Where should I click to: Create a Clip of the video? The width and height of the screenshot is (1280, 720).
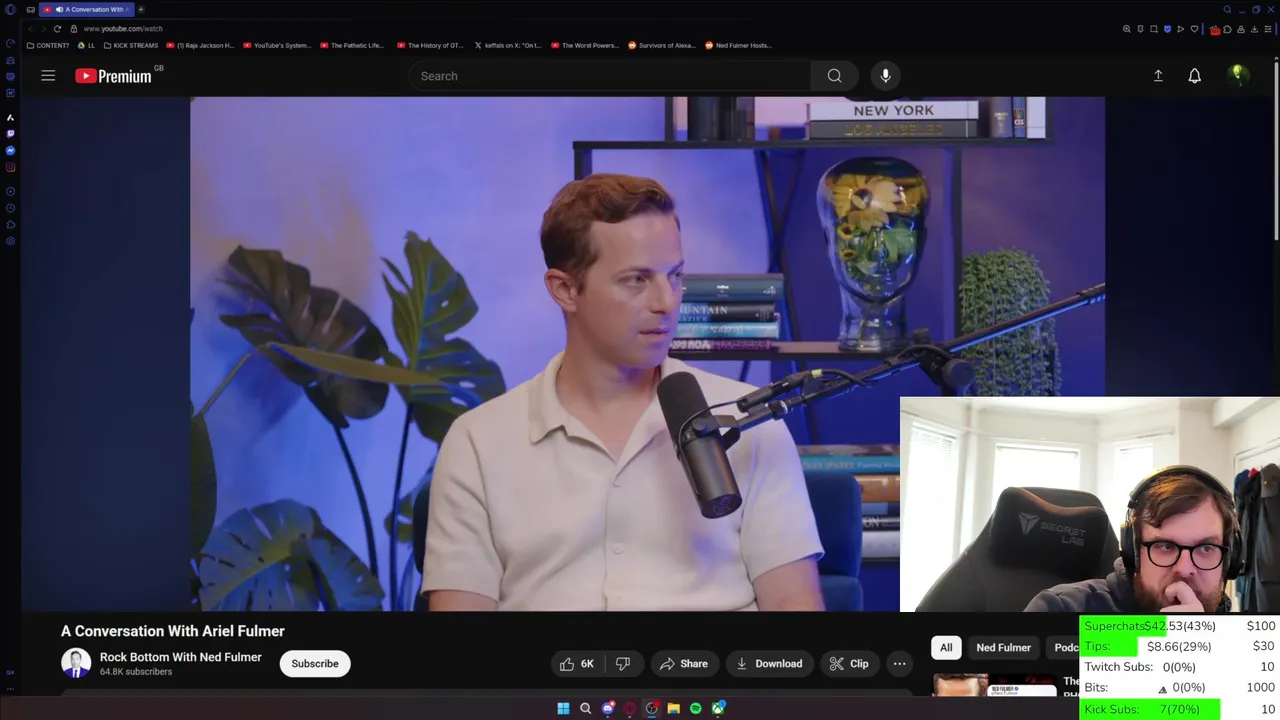click(x=849, y=664)
